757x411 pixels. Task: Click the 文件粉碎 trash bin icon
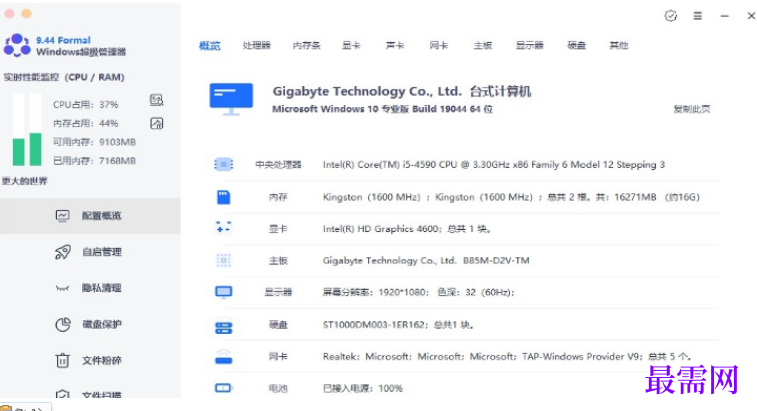click(x=62, y=360)
